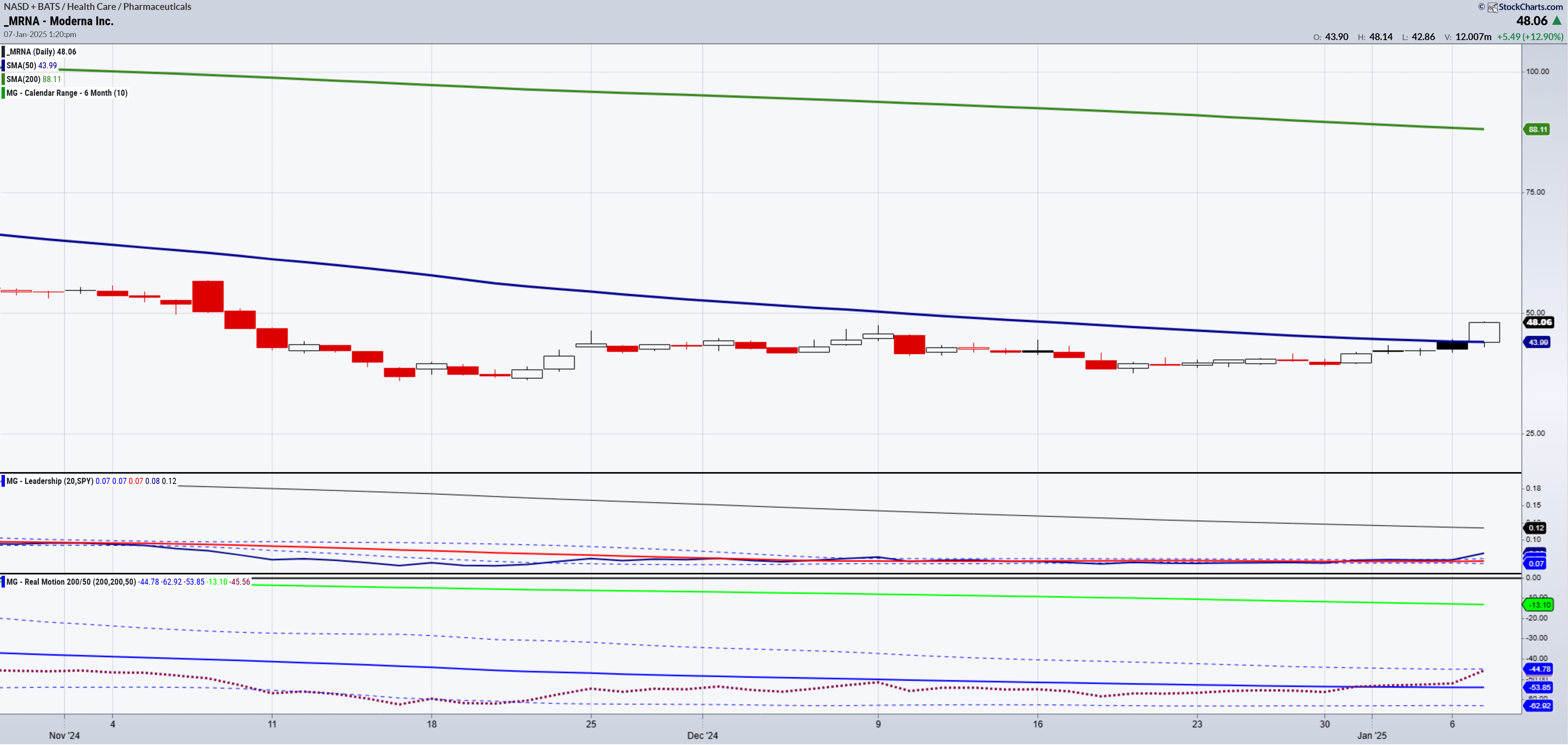Click the 75.00 price axis label
This screenshot has width=1568, height=745.
(1535, 192)
